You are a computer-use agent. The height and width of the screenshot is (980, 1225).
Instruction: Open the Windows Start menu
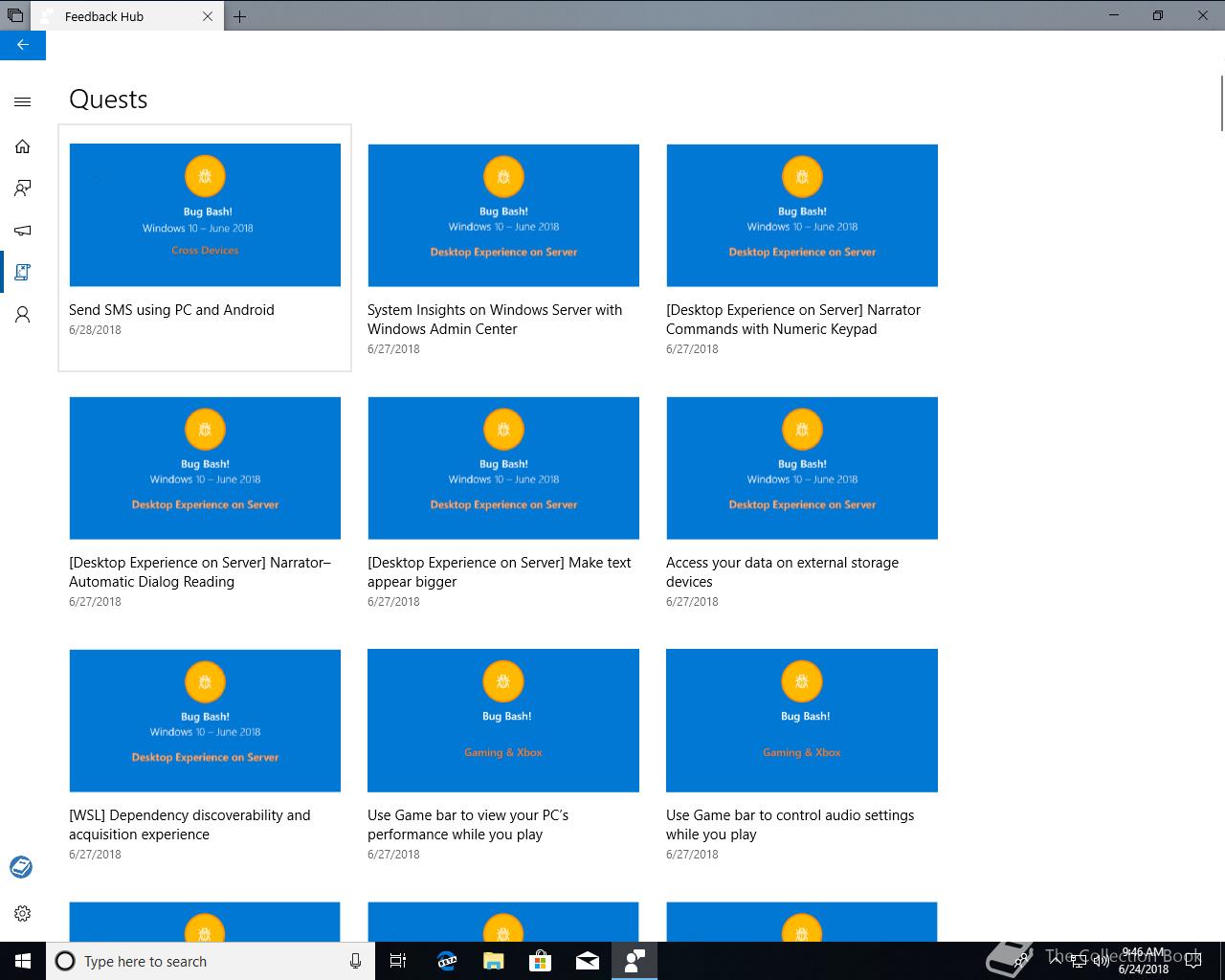coord(23,961)
